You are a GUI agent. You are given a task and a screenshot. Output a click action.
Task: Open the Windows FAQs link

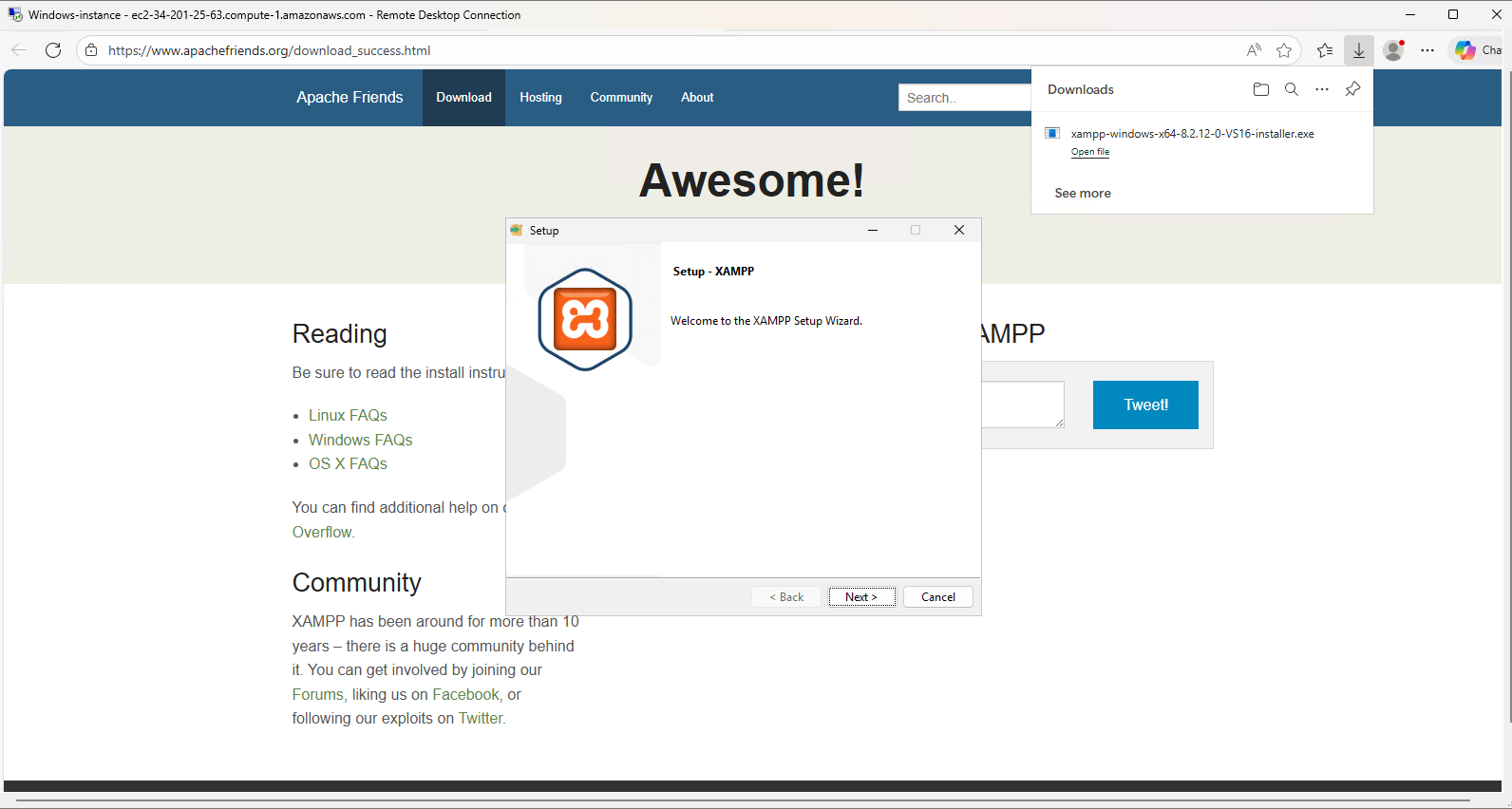pyautogui.click(x=360, y=440)
